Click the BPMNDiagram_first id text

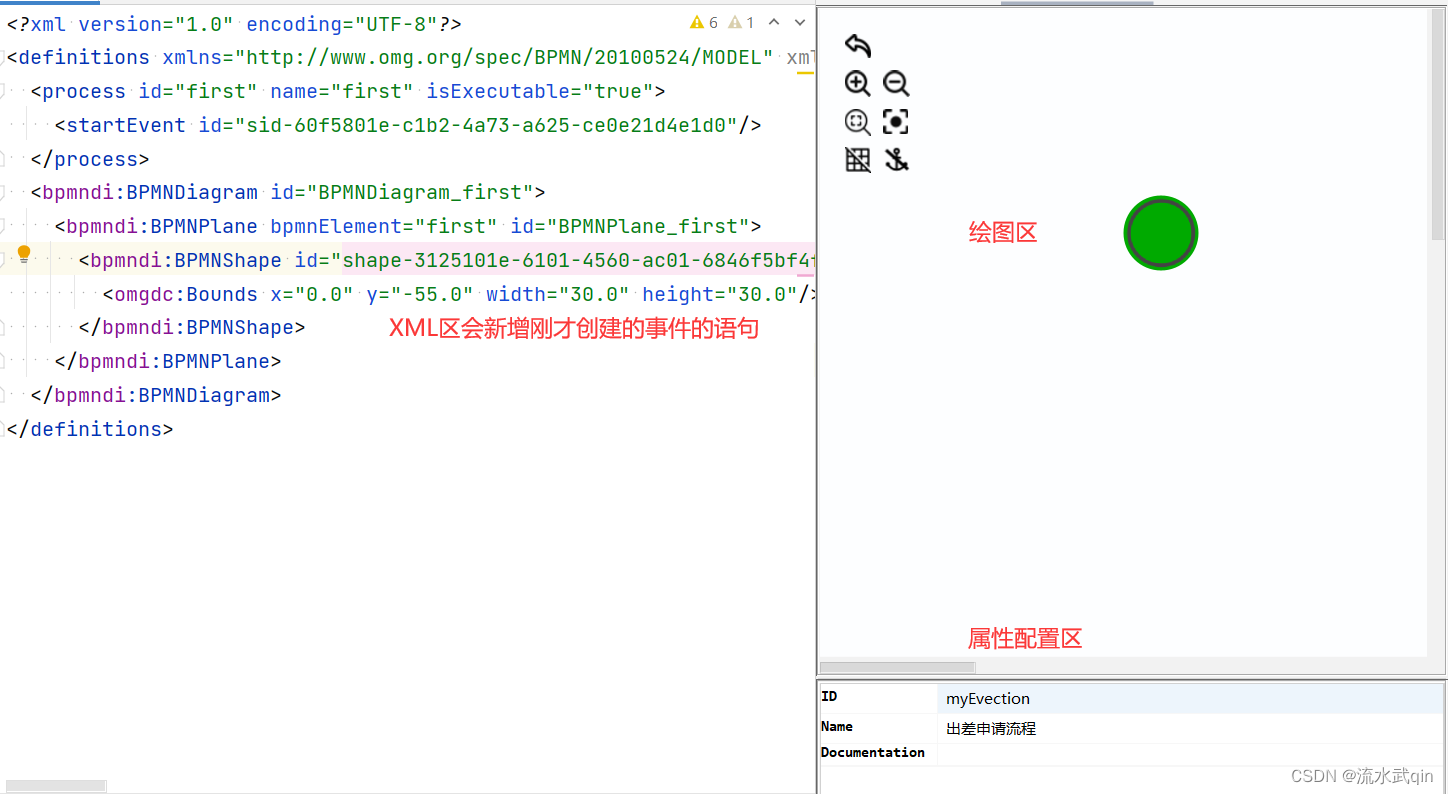(x=420, y=192)
